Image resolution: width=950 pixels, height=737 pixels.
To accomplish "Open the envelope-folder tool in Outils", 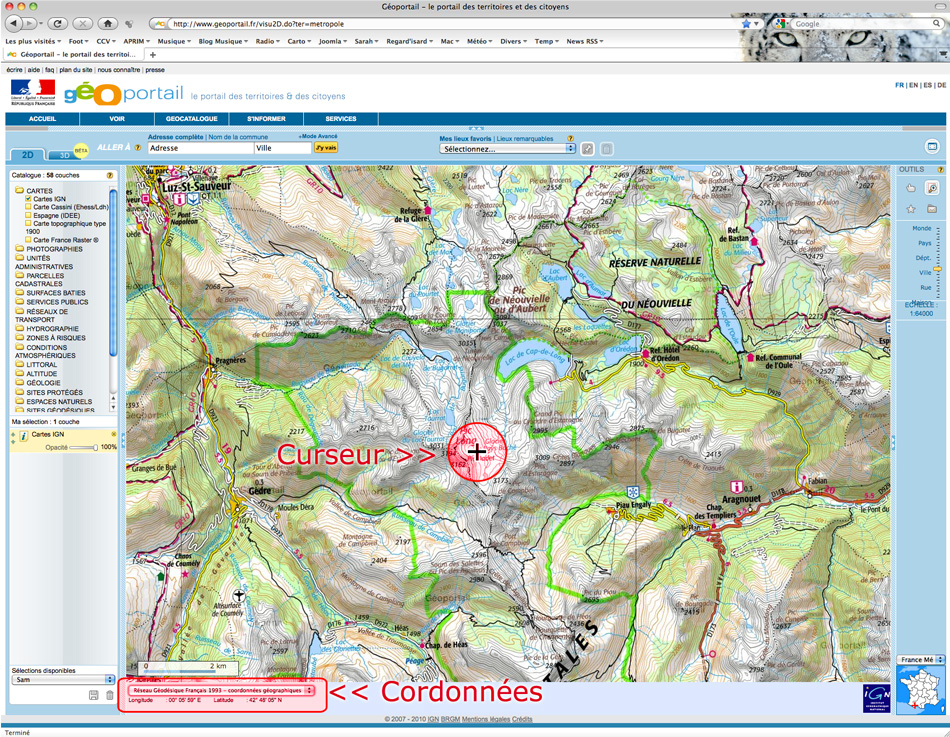I will (x=932, y=209).
